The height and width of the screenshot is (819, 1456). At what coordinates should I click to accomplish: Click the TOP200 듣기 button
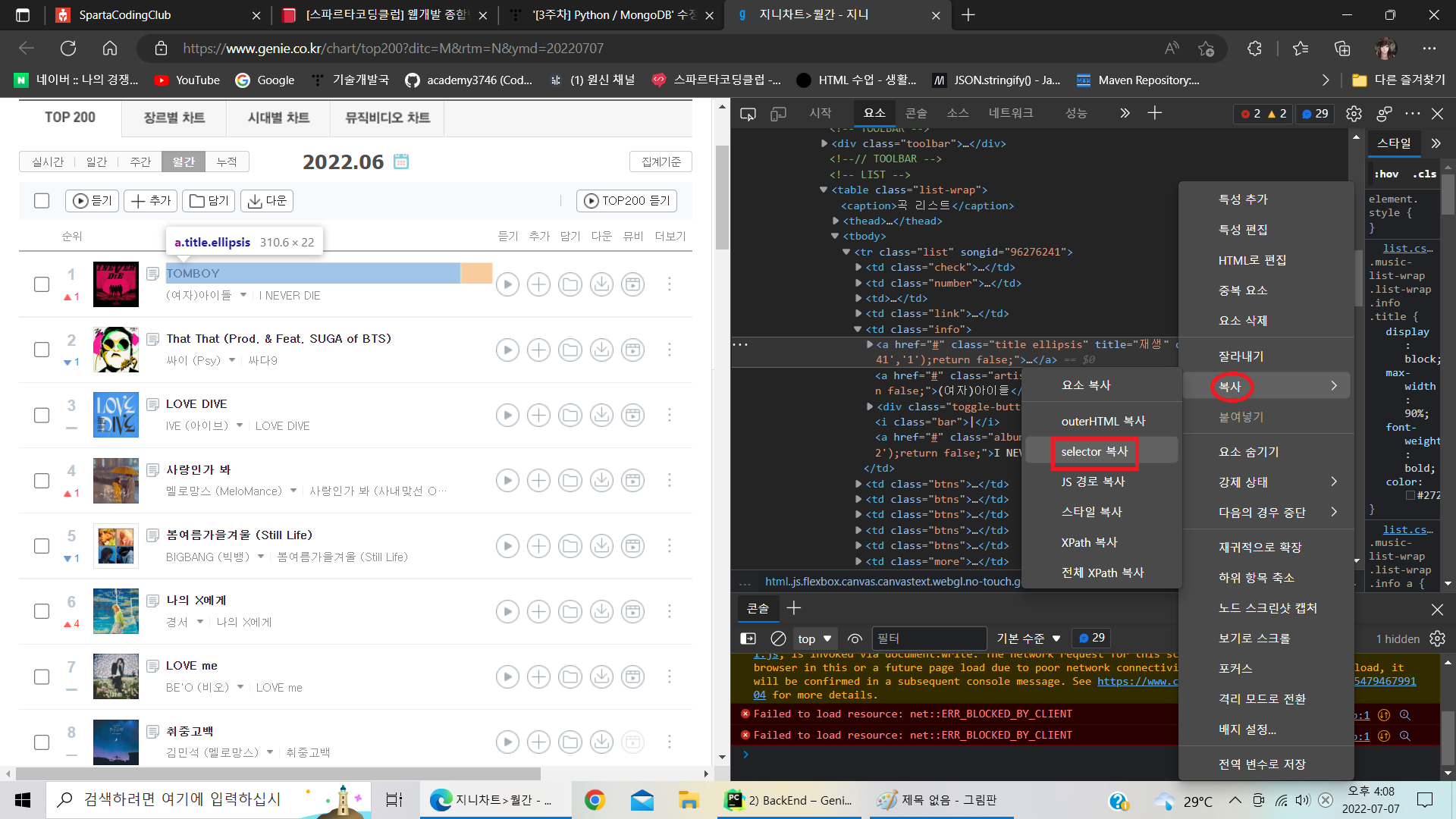[627, 200]
